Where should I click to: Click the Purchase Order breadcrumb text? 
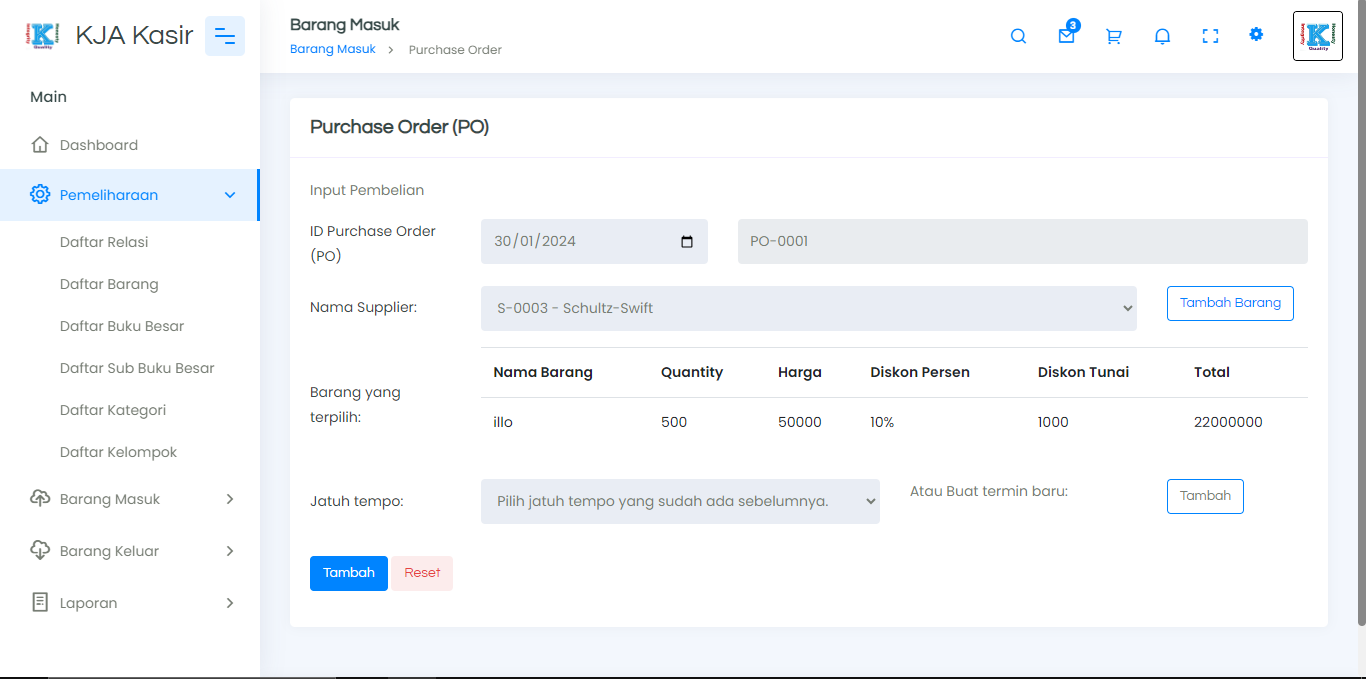[455, 50]
